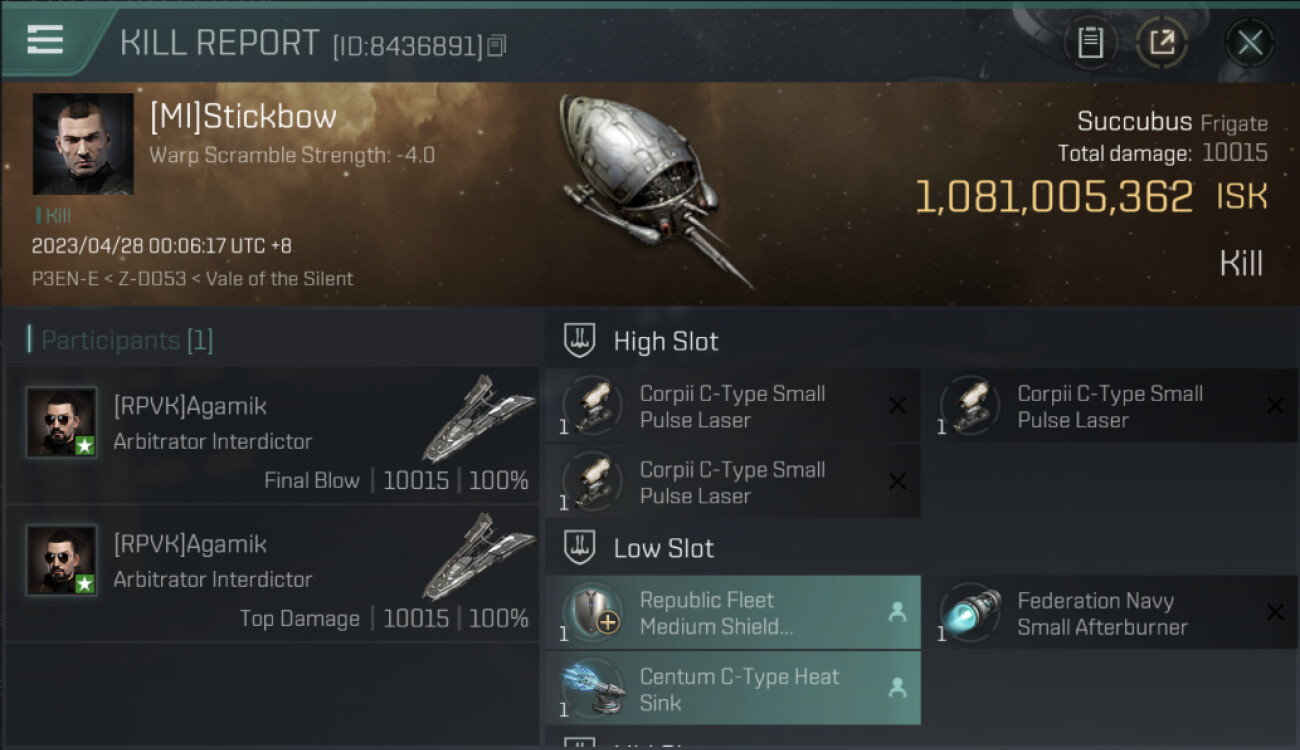Image resolution: width=1300 pixels, height=750 pixels.
Task: Click the High Slot section icon
Action: pyautogui.click(x=580, y=340)
